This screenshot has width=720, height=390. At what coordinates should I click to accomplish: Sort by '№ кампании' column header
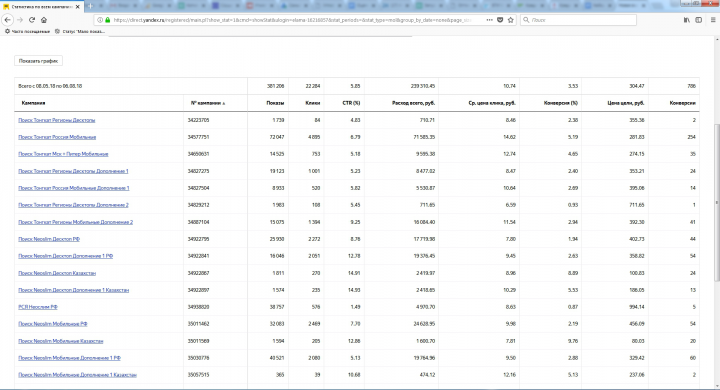pos(208,103)
